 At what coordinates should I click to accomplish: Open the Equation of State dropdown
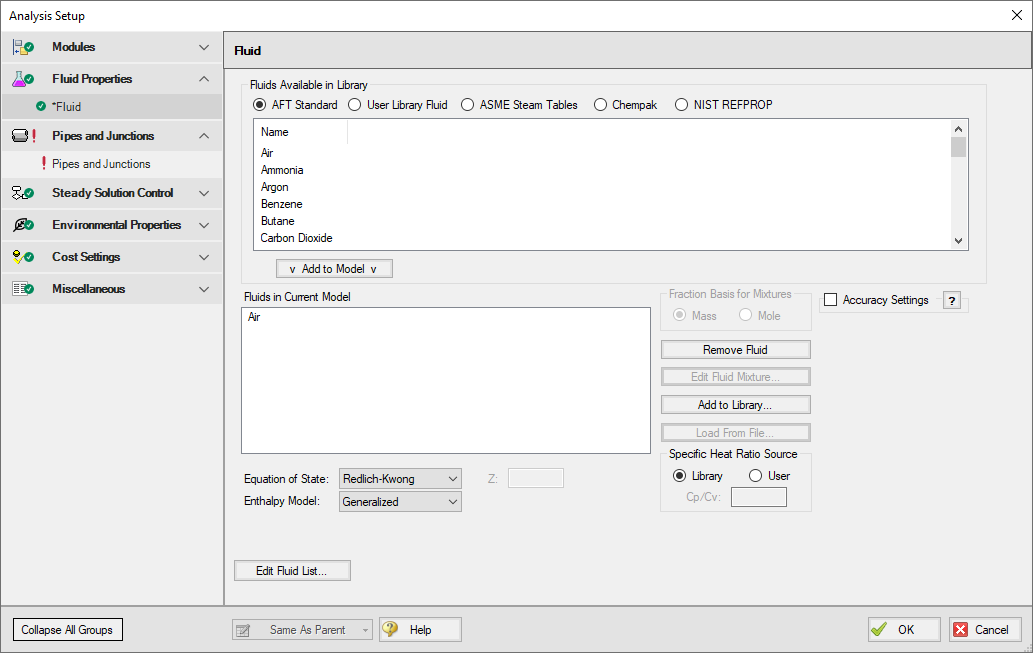(x=400, y=479)
